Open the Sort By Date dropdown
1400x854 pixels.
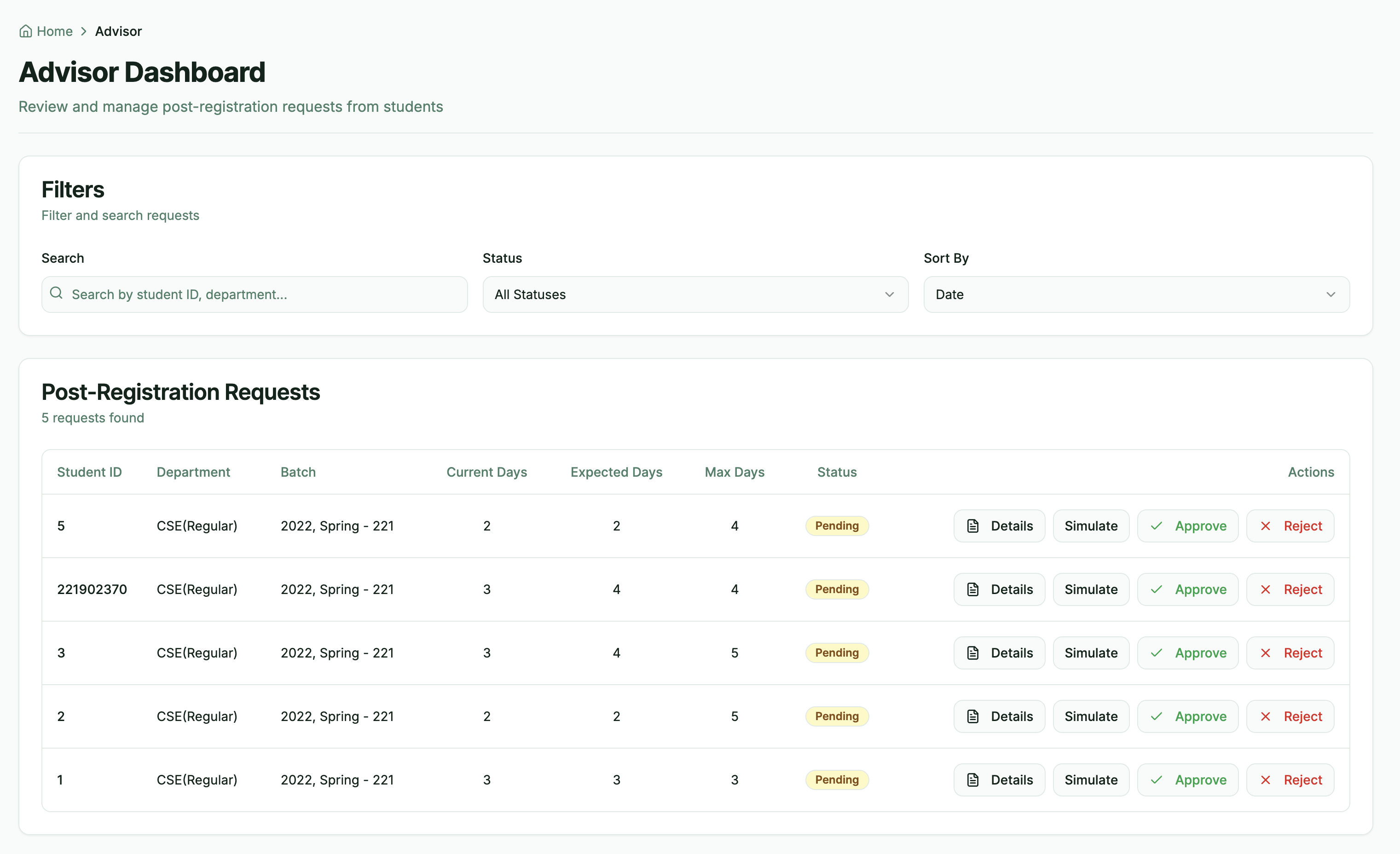coord(1136,294)
